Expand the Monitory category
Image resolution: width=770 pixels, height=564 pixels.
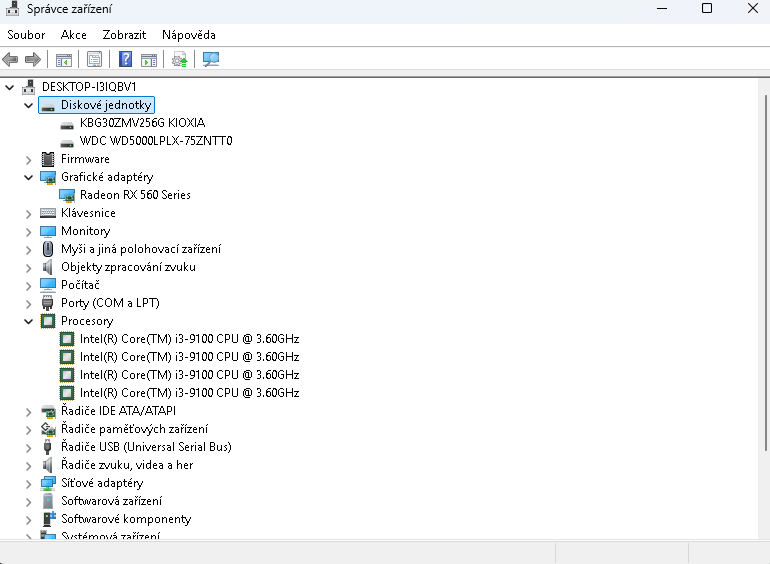click(x=28, y=232)
